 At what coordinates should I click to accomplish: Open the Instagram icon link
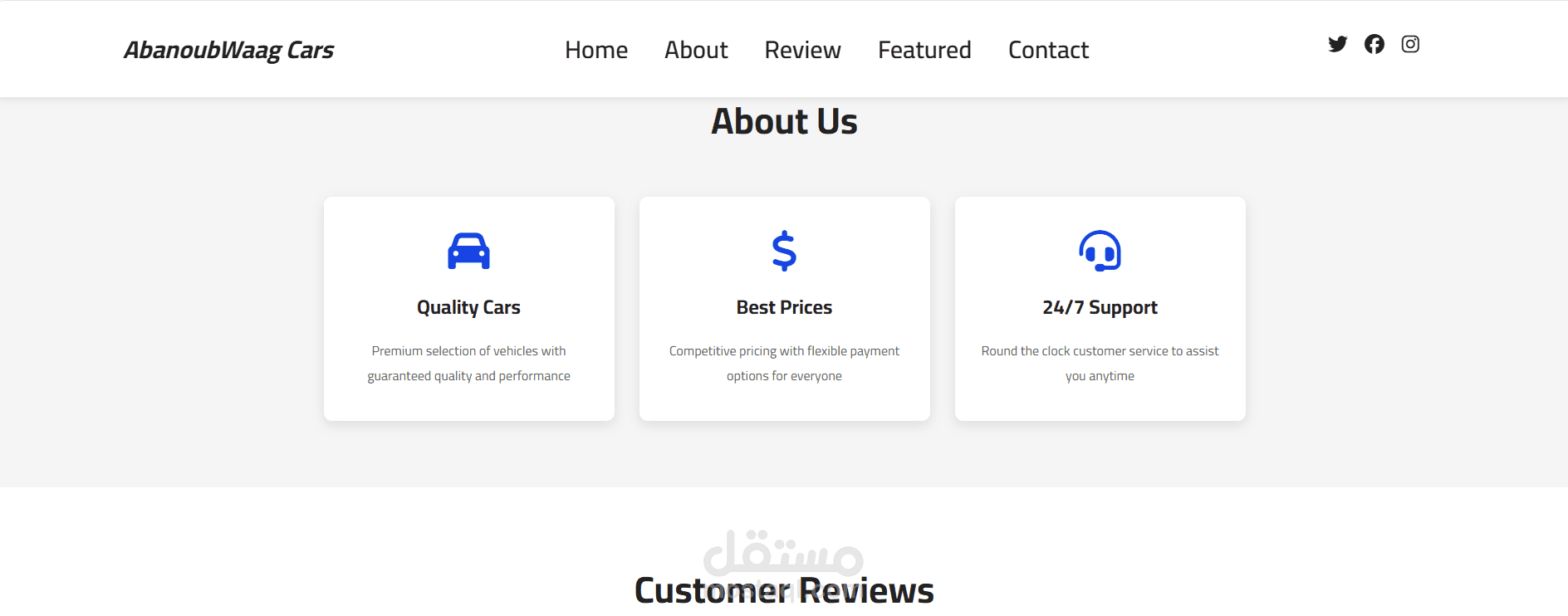[1410, 44]
